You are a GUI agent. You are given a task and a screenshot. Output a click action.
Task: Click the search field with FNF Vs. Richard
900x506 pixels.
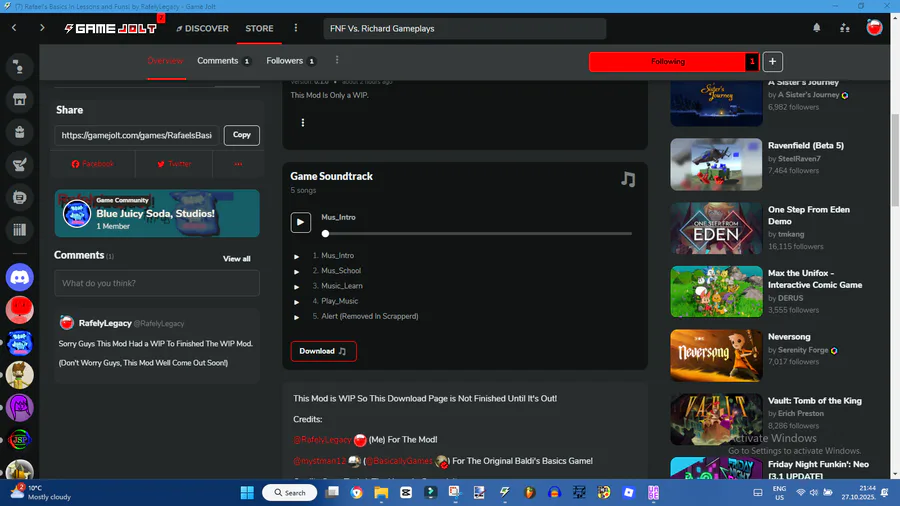click(x=465, y=29)
